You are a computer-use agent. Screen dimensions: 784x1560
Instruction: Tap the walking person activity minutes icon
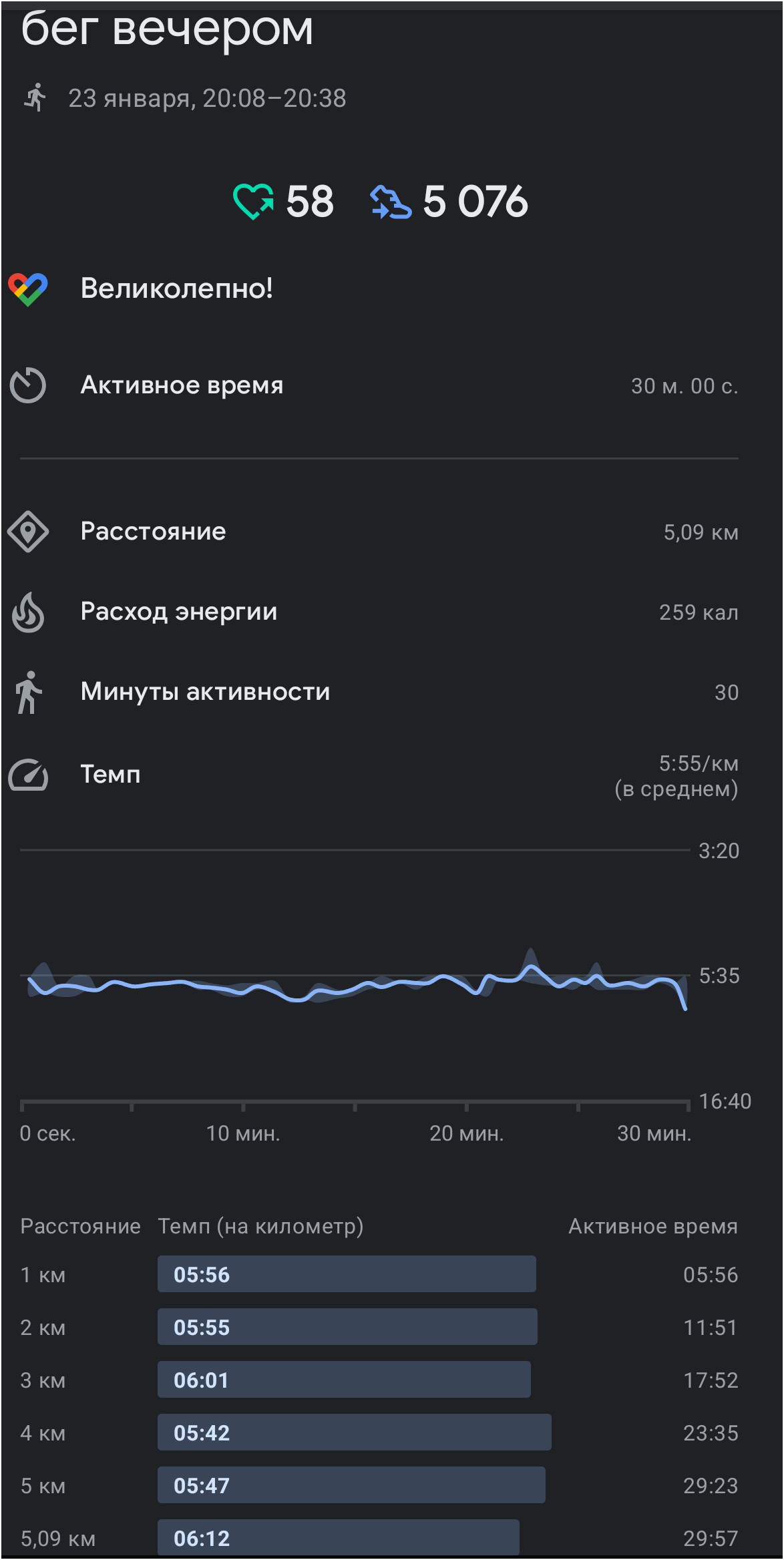28,693
